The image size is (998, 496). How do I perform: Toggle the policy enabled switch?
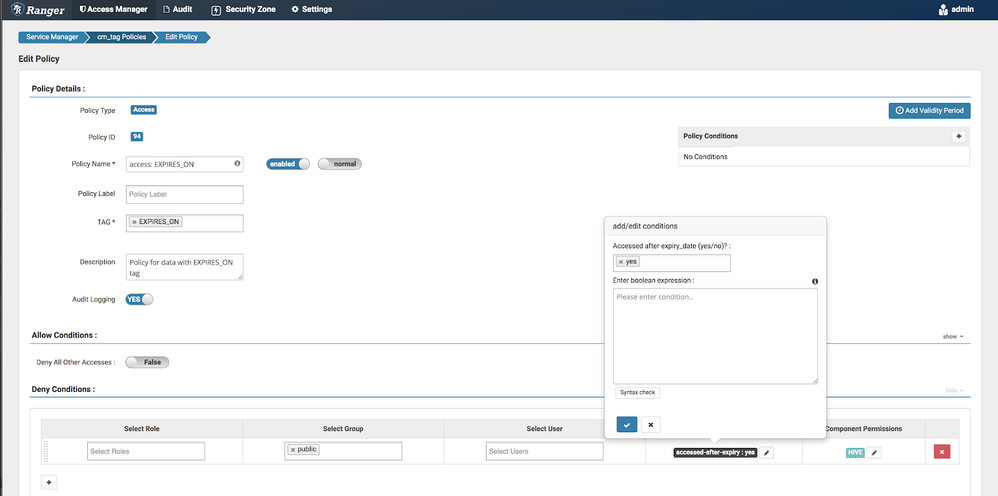coord(288,164)
